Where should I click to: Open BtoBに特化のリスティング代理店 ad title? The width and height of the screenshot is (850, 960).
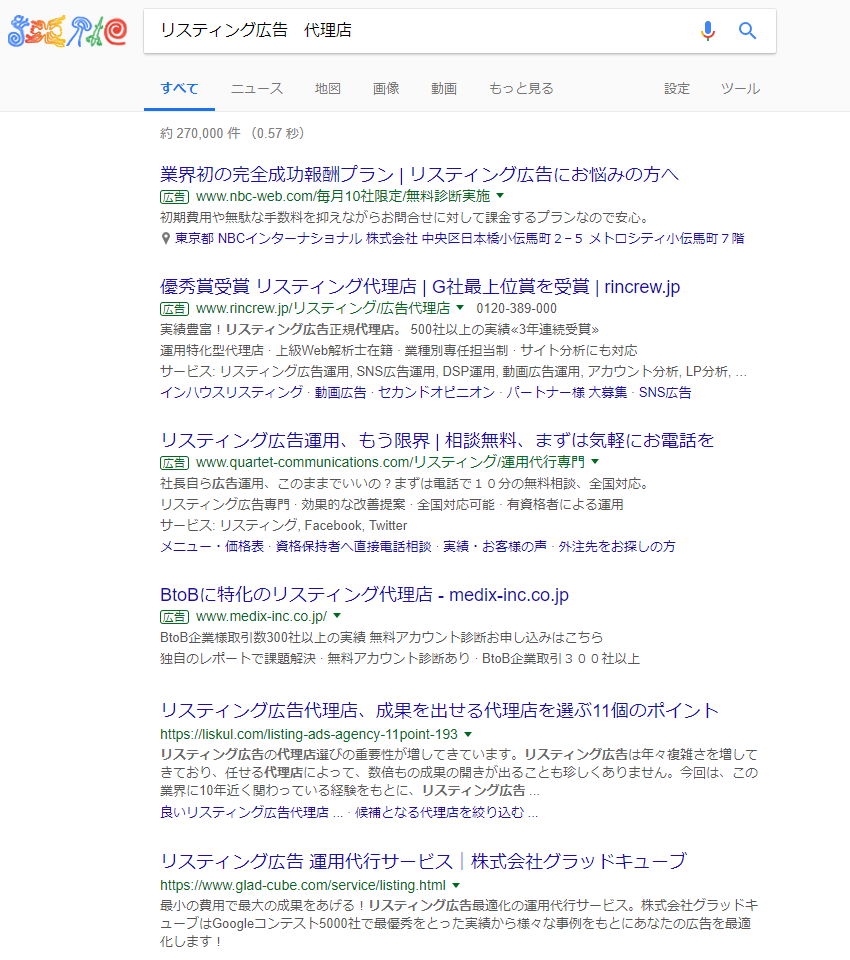(364, 594)
